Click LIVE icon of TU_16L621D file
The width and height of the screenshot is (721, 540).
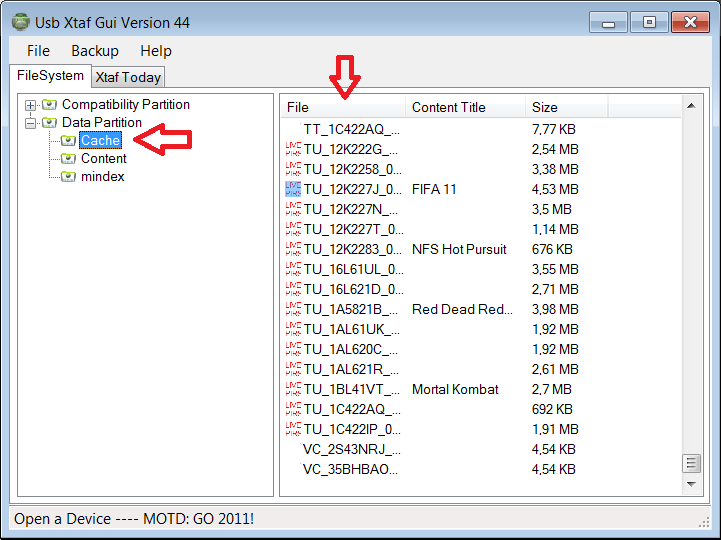[x=293, y=289]
